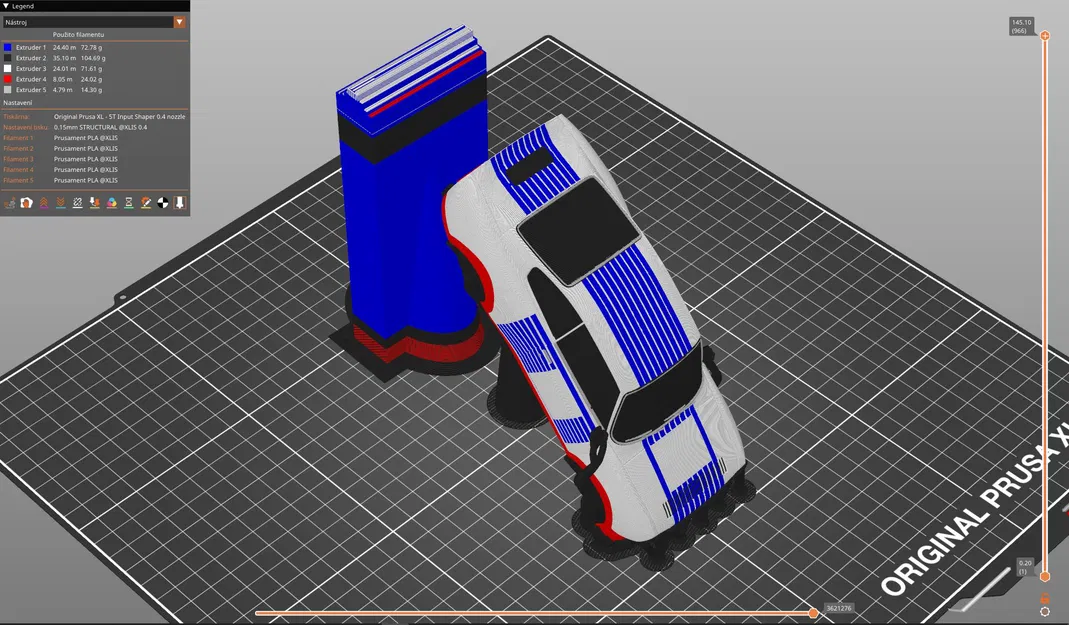Toggle the seams display icon
The image size is (1069, 625).
[x=77, y=202]
